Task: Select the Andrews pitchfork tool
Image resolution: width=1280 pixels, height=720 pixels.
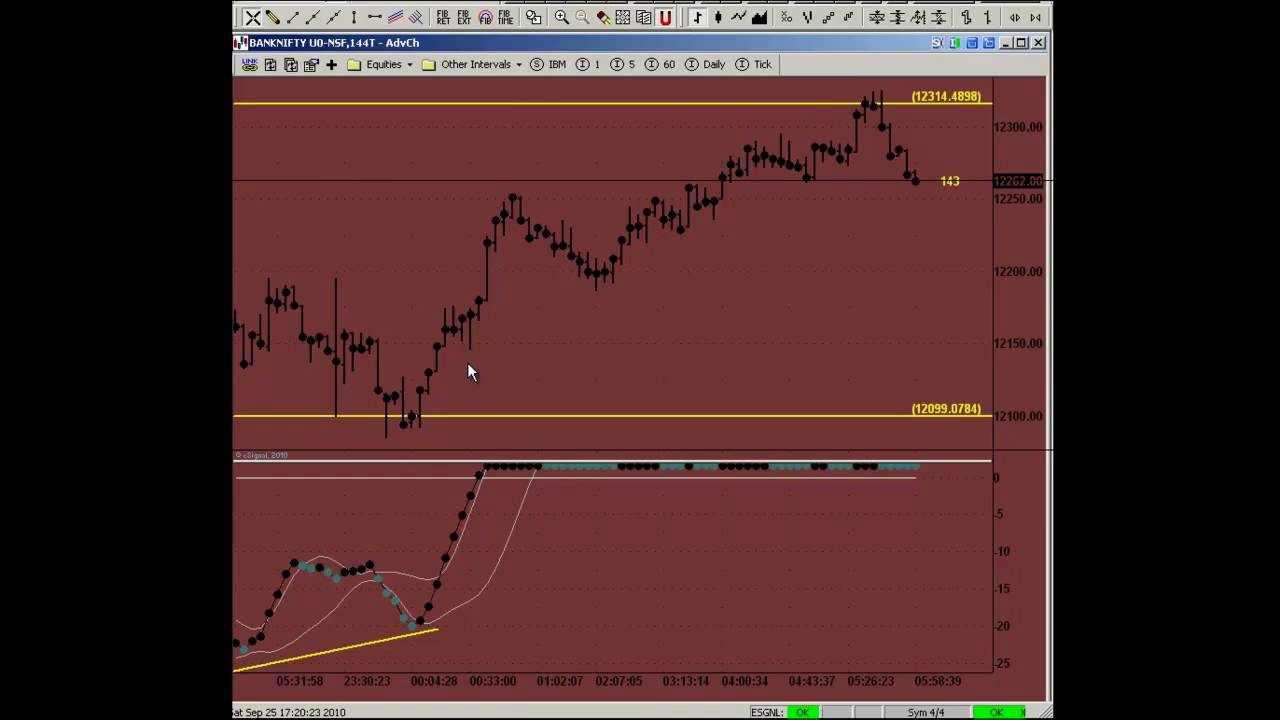Action: (416, 17)
